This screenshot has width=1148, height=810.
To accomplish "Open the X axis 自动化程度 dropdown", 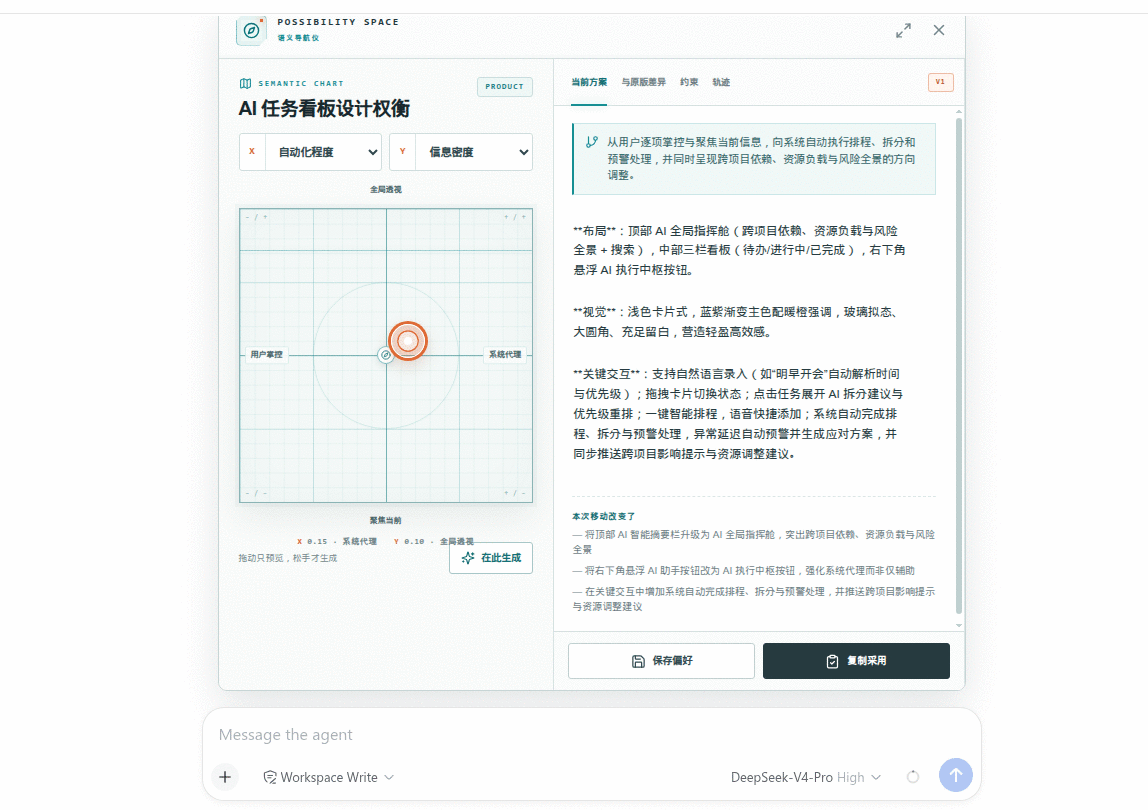I will point(310,152).
